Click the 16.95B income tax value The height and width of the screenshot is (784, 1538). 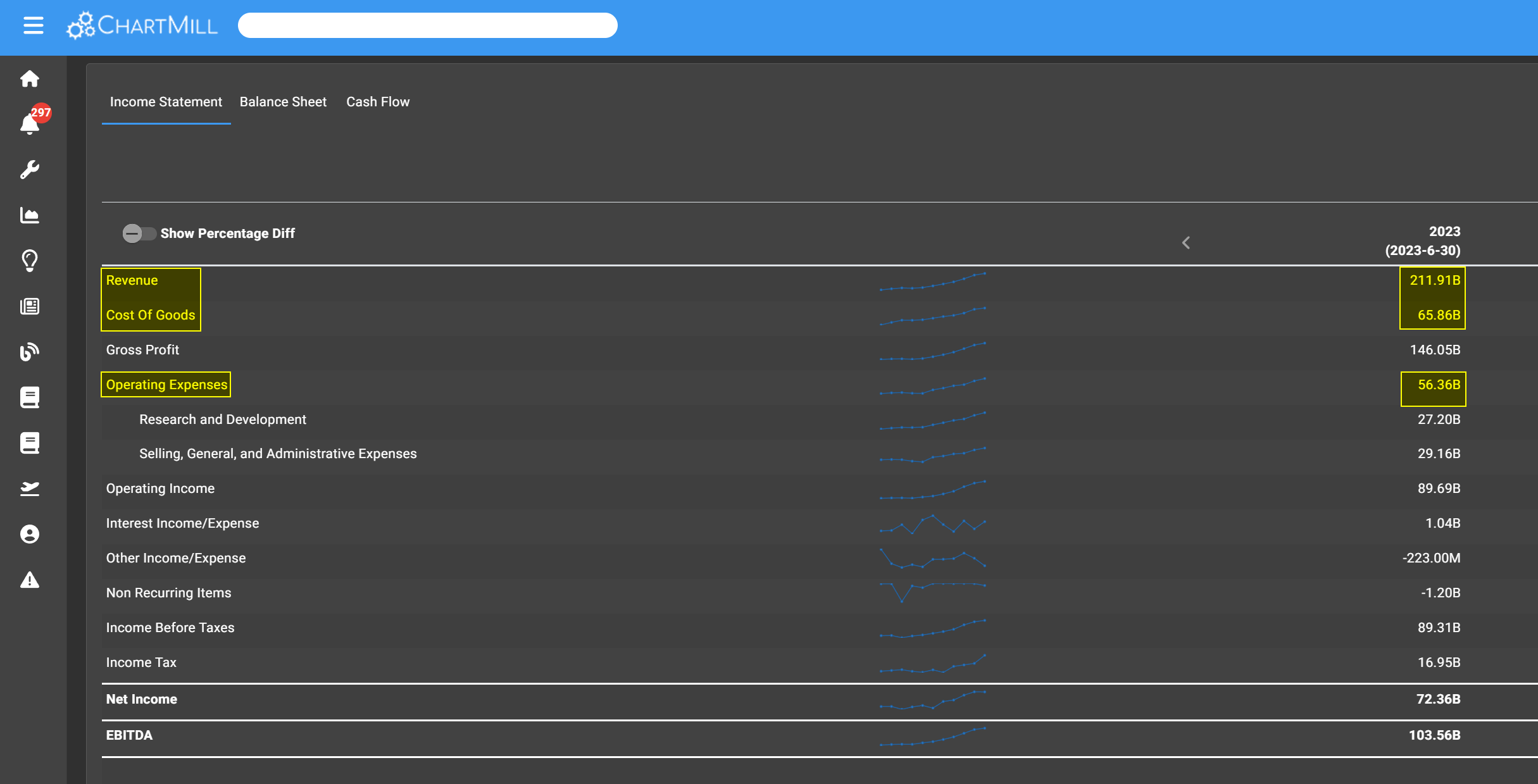click(1439, 663)
